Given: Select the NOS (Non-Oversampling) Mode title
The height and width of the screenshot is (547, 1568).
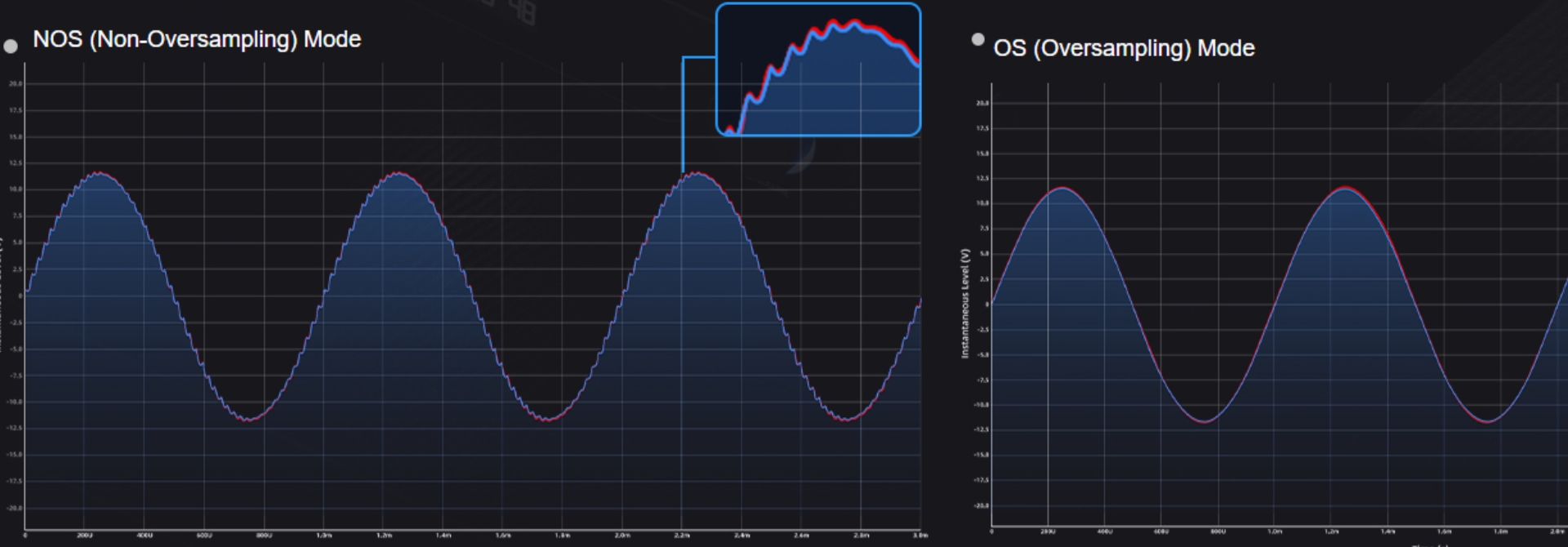Looking at the screenshot, I should point(196,39).
